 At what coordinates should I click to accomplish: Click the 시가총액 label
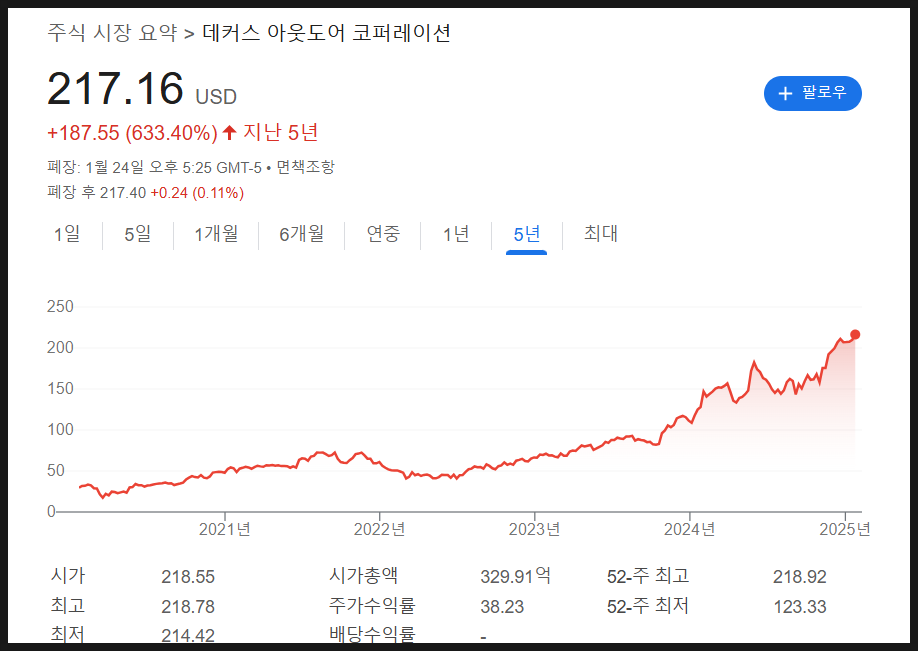point(363,575)
